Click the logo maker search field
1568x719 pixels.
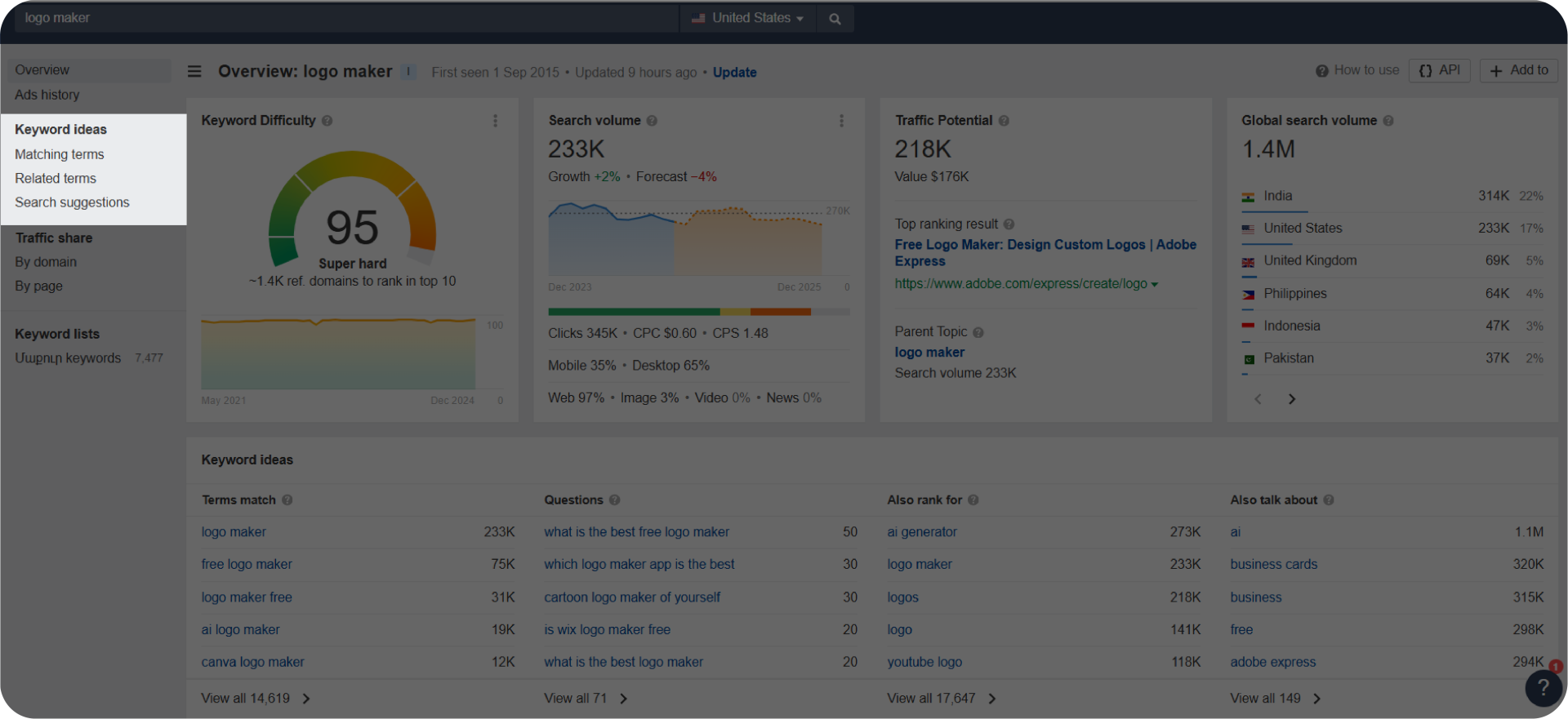click(x=343, y=18)
